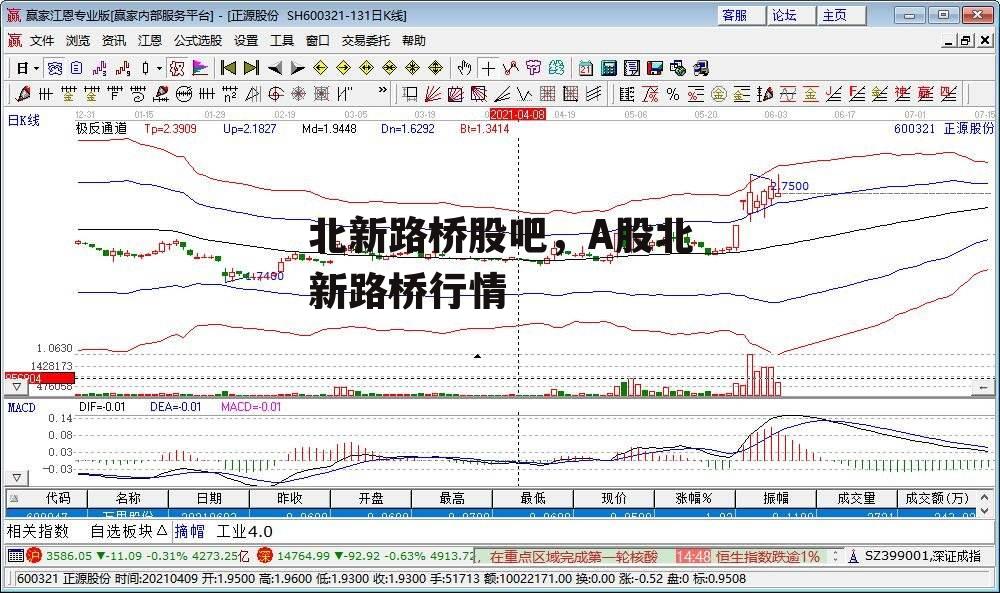Select the circled 金 tool icon

(x=719, y=94)
